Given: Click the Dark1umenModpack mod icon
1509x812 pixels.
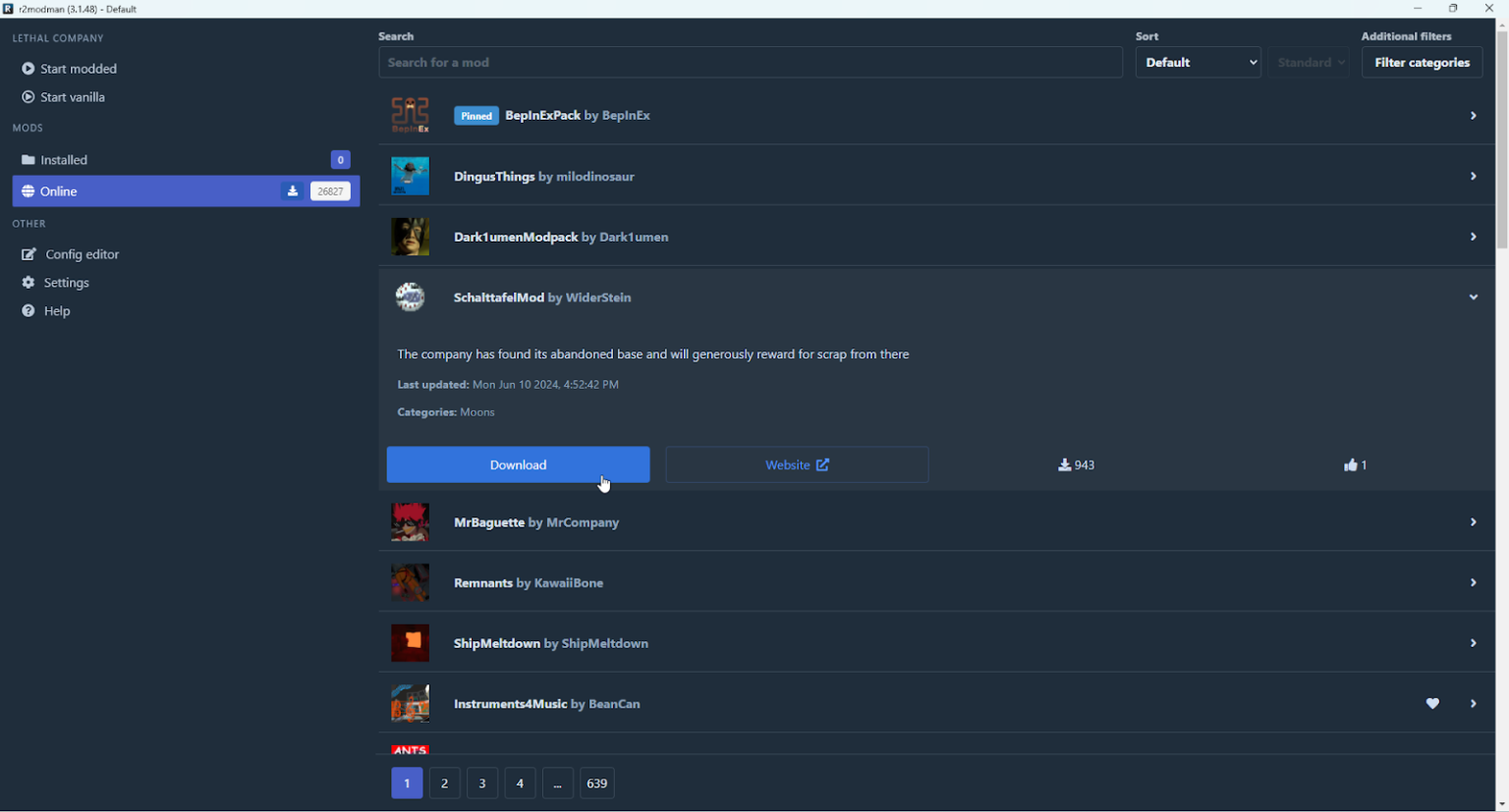Looking at the screenshot, I should pos(411,237).
